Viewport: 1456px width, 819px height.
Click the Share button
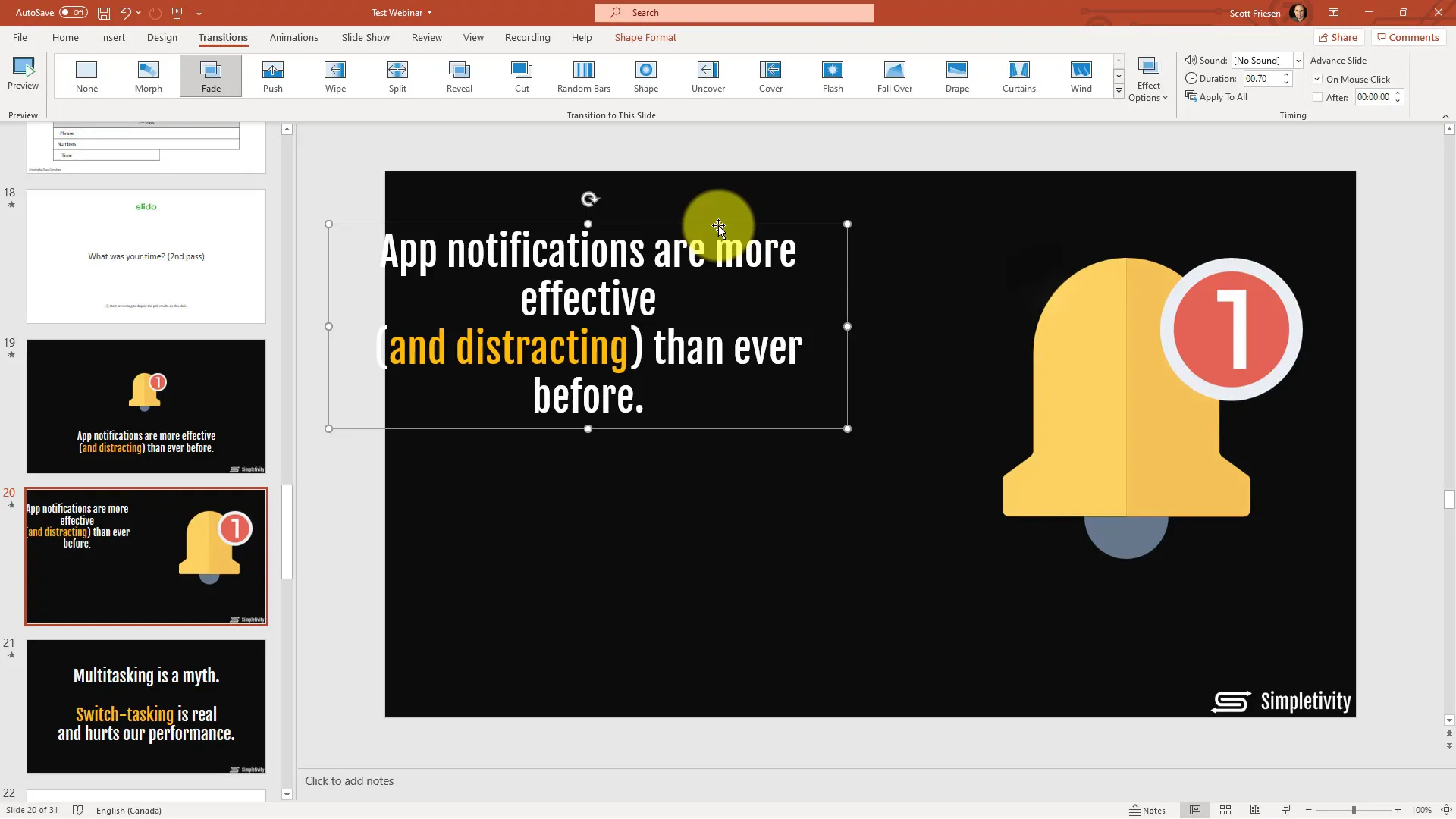click(x=1338, y=37)
